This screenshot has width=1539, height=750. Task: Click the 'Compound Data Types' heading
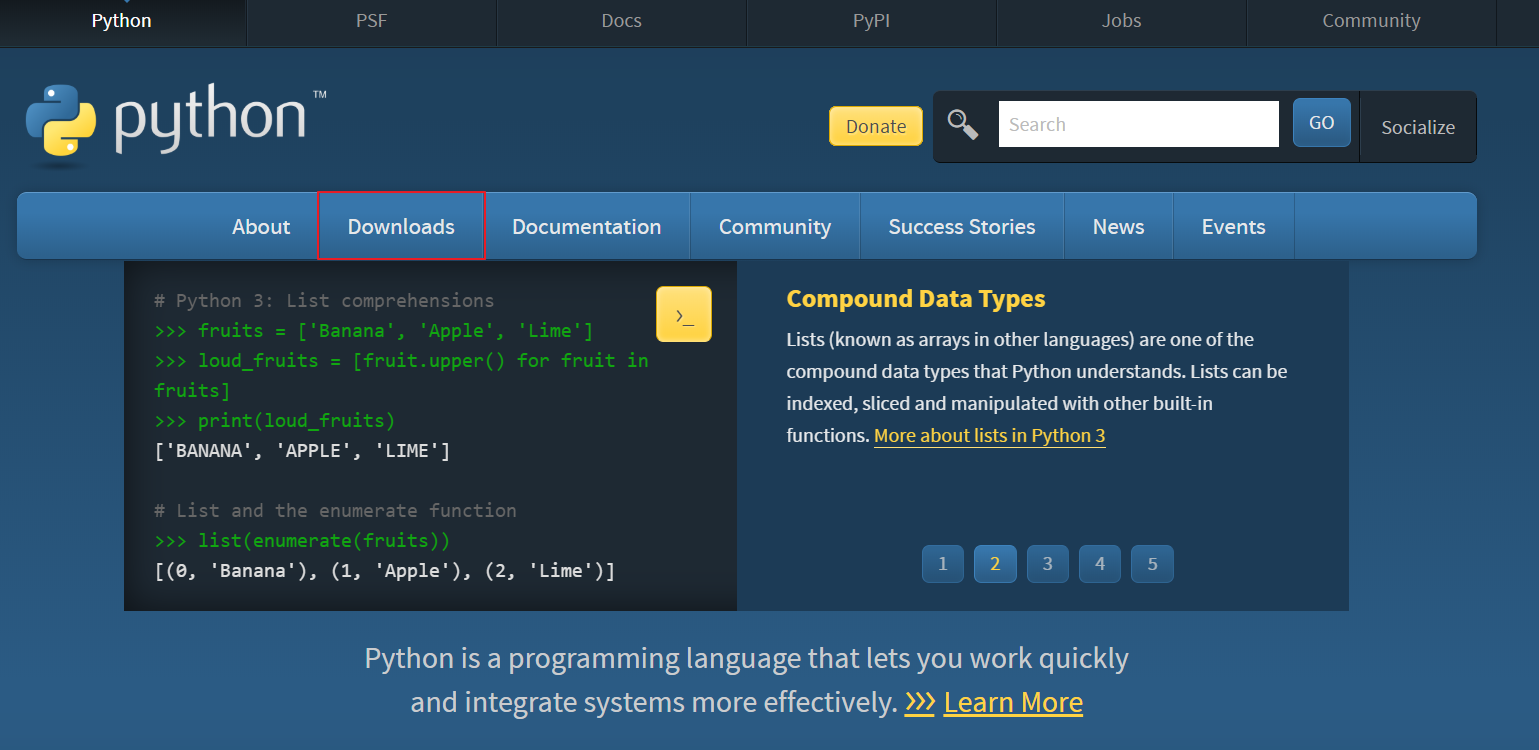click(916, 299)
